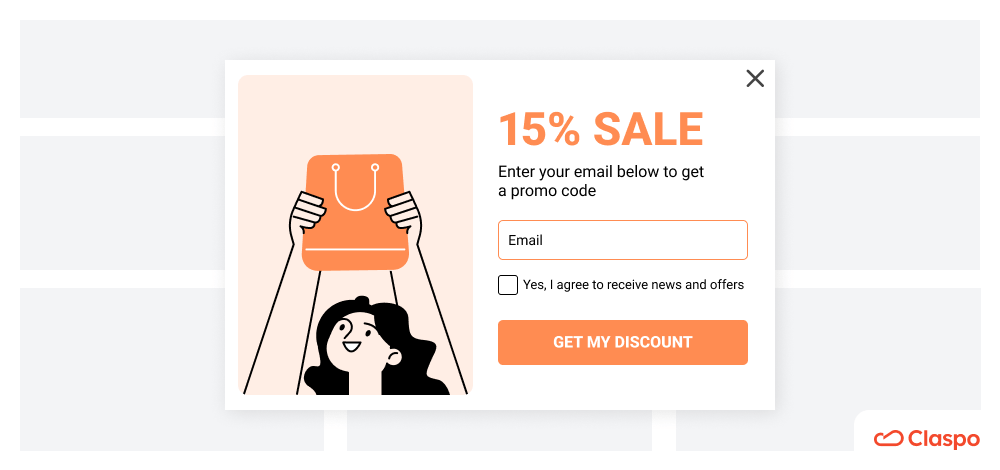Click the 'Enter your email below' text
1000x470 pixels.
point(580,172)
